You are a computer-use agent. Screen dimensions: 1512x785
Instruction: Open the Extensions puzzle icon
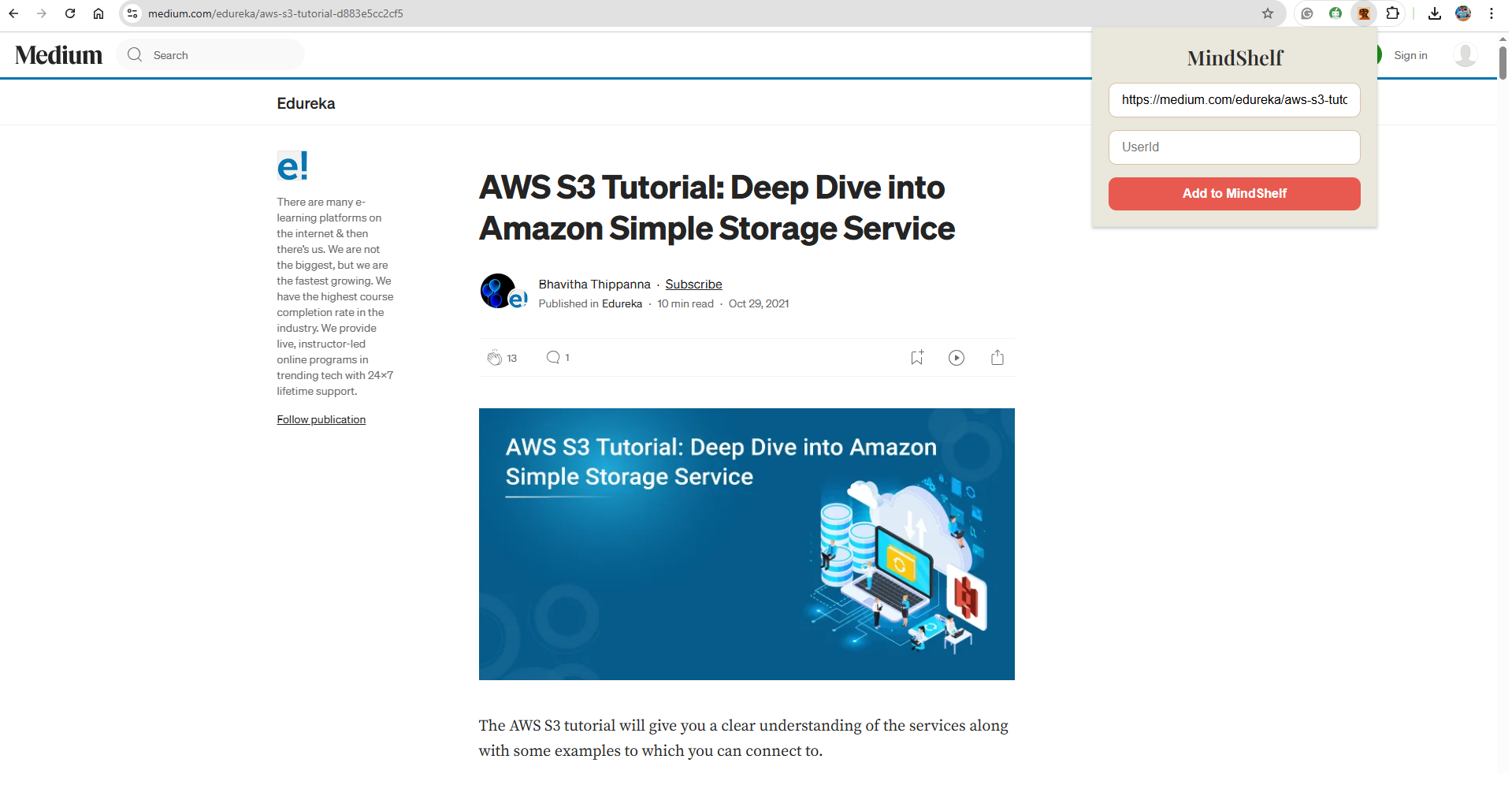pyautogui.click(x=1392, y=13)
